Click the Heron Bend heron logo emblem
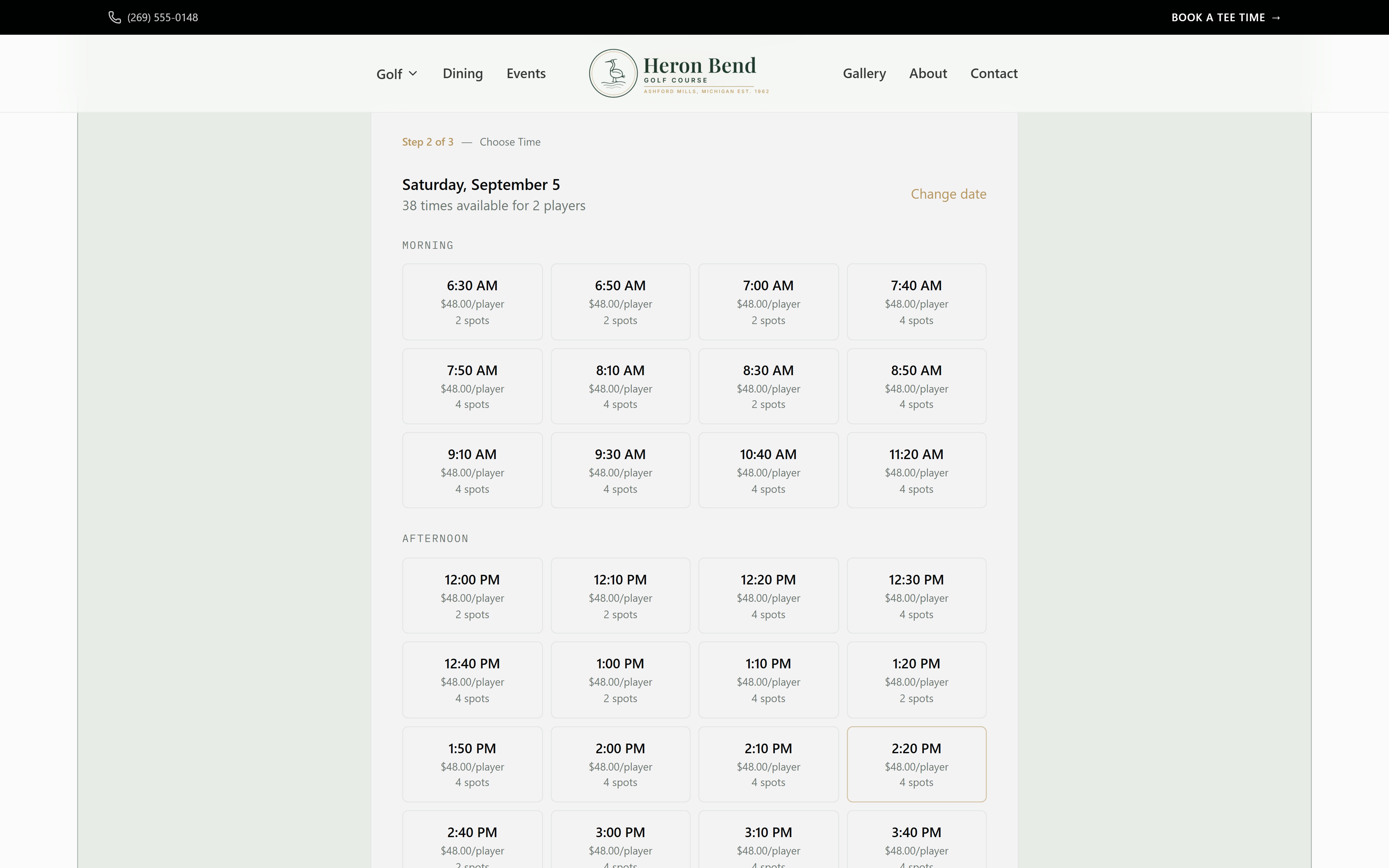The height and width of the screenshot is (868, 1389). (x=613, y=74)
